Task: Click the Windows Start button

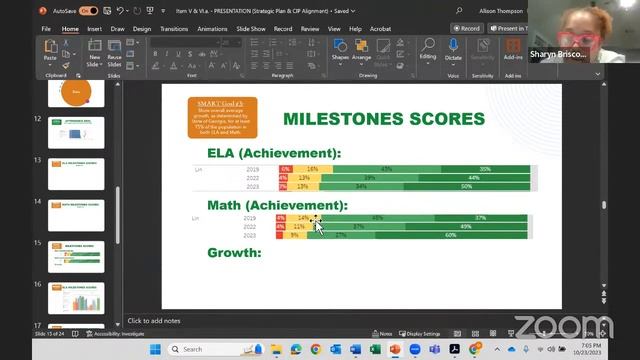Action: (x=155, y=349)
